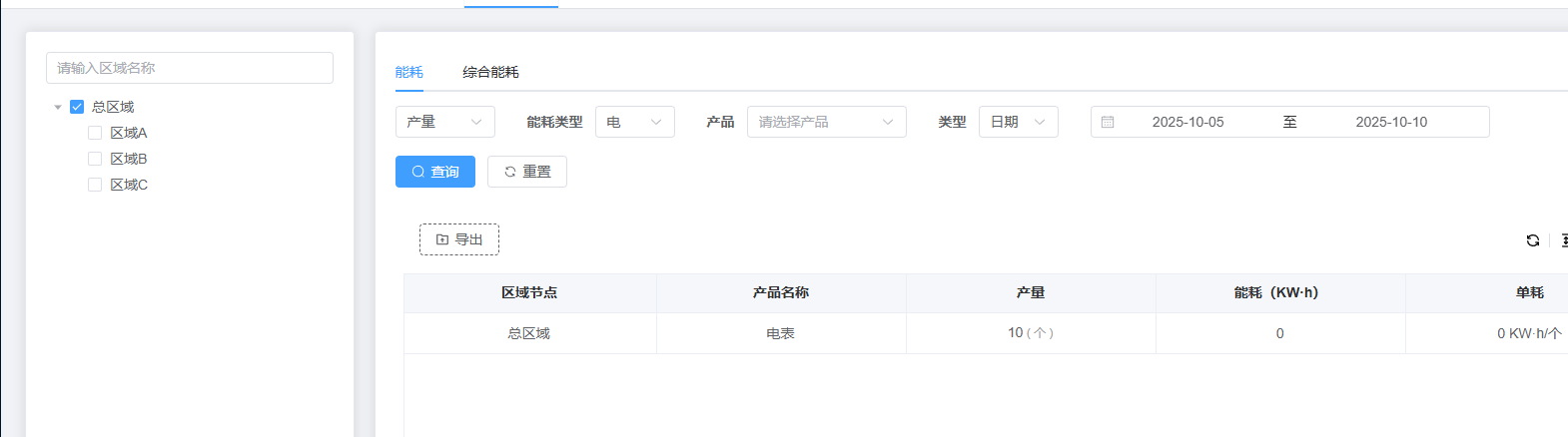Viewport: 1568px width, 437px height.
Task: Collapse the 总区域 tree node arrow
Action: click(x=58, y=107)
